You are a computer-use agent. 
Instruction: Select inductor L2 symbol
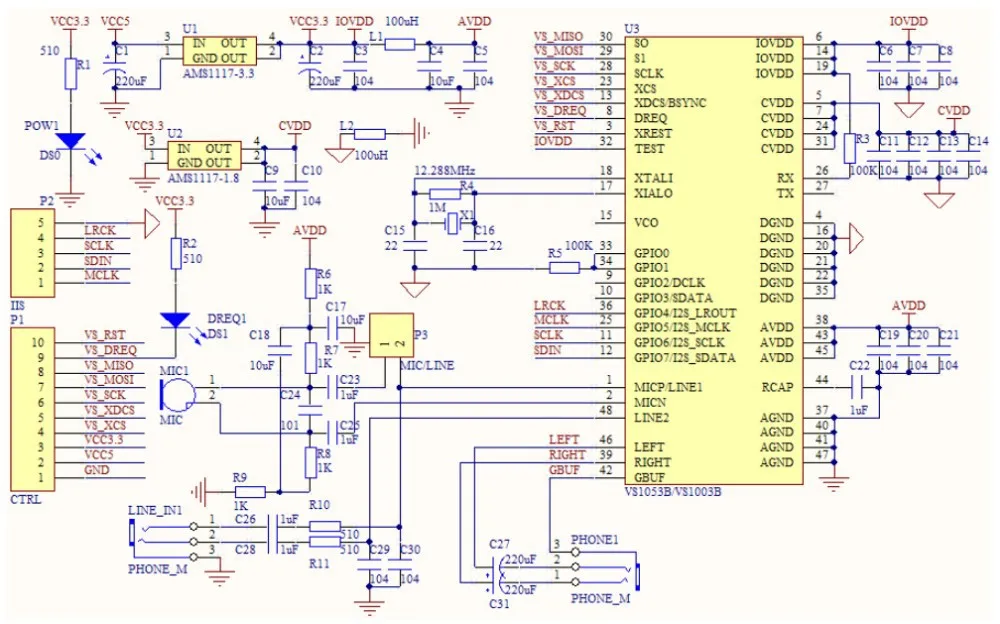coord(370,134)
